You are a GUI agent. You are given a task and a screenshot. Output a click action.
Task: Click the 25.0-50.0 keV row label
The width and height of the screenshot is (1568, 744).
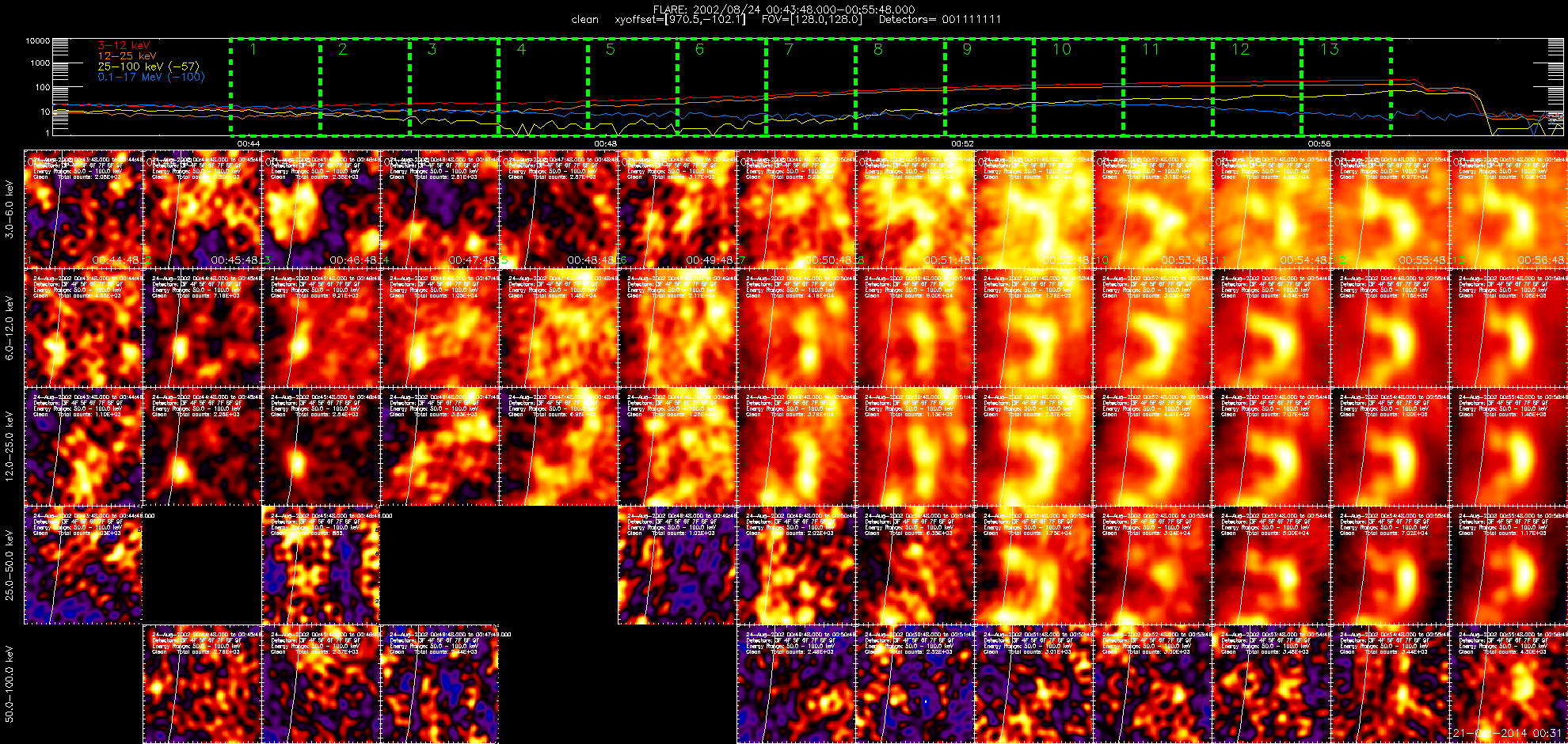[10, 565]
